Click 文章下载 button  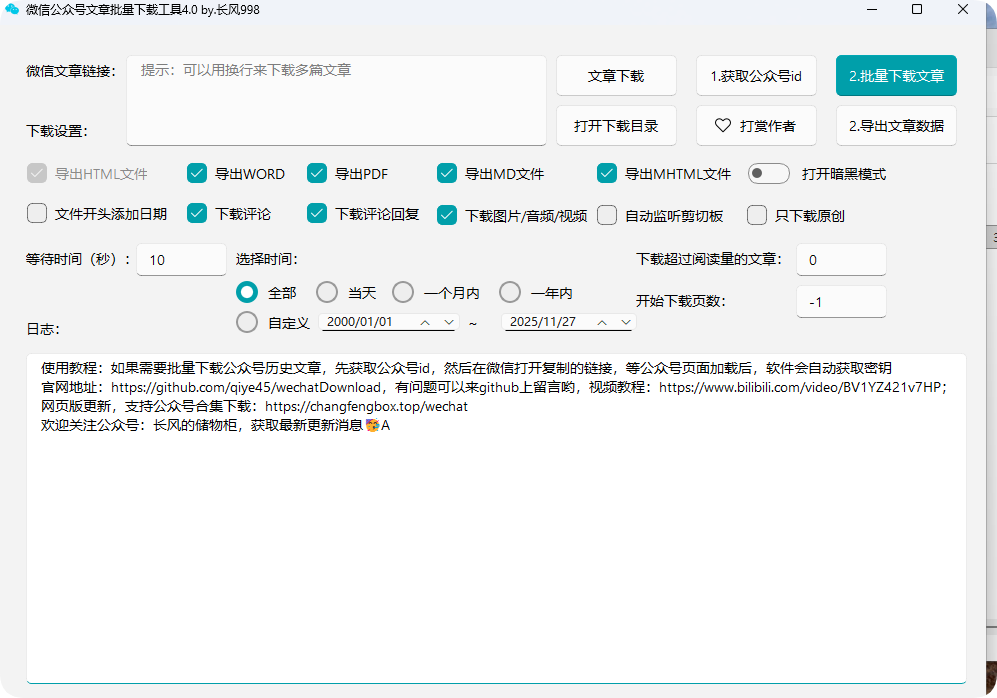(616, 76)
